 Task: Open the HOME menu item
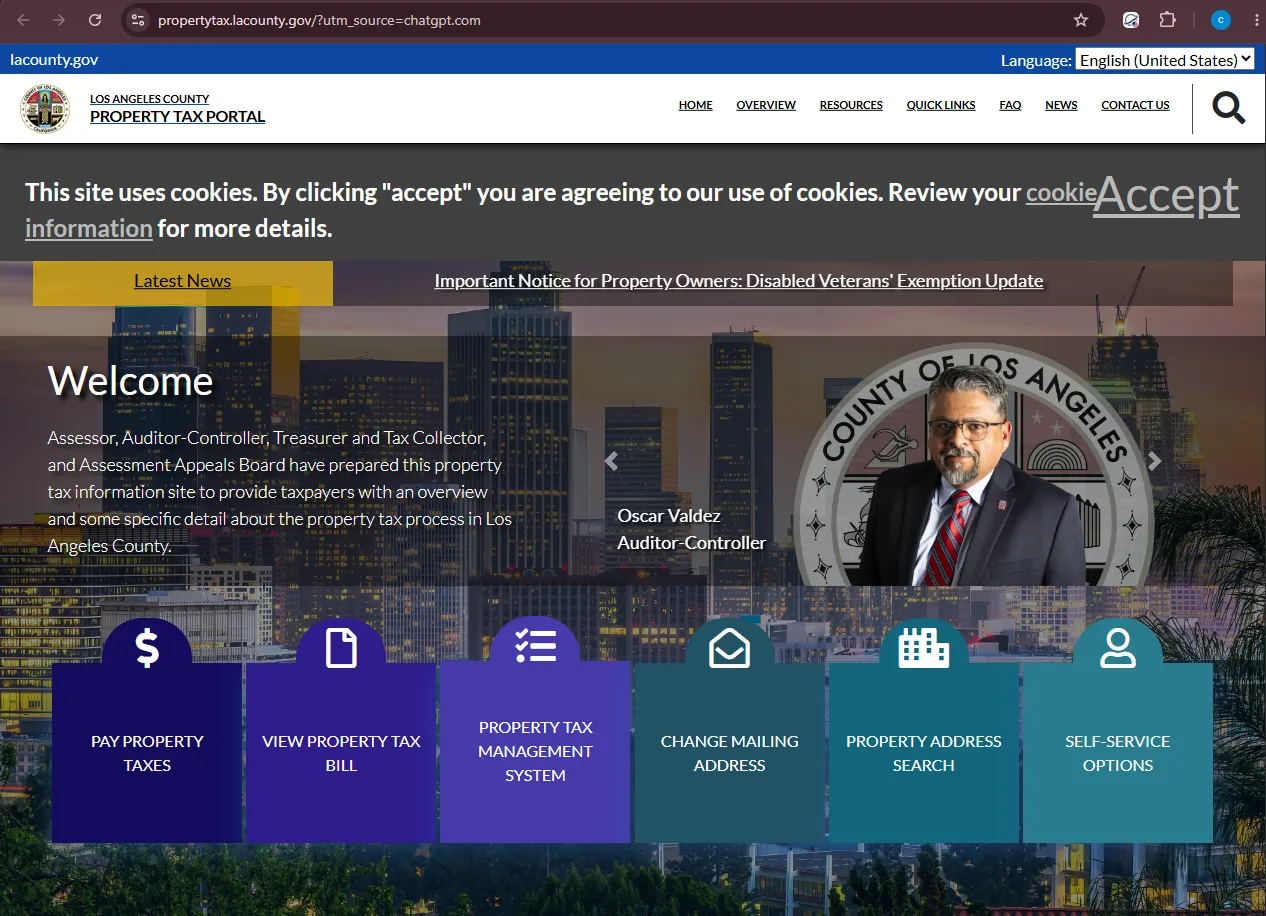[696, 105]
